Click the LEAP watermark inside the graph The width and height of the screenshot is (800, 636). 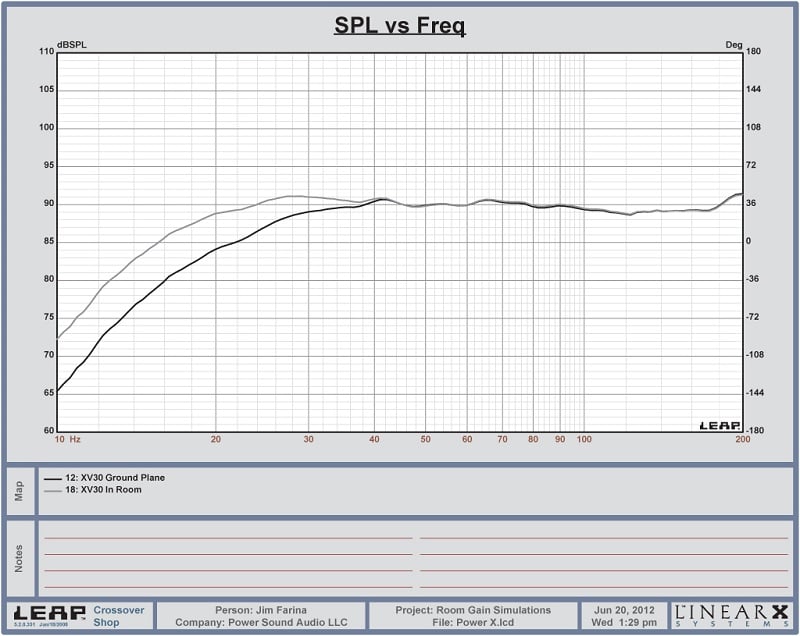pyautogui.click(x=719, y=425)
